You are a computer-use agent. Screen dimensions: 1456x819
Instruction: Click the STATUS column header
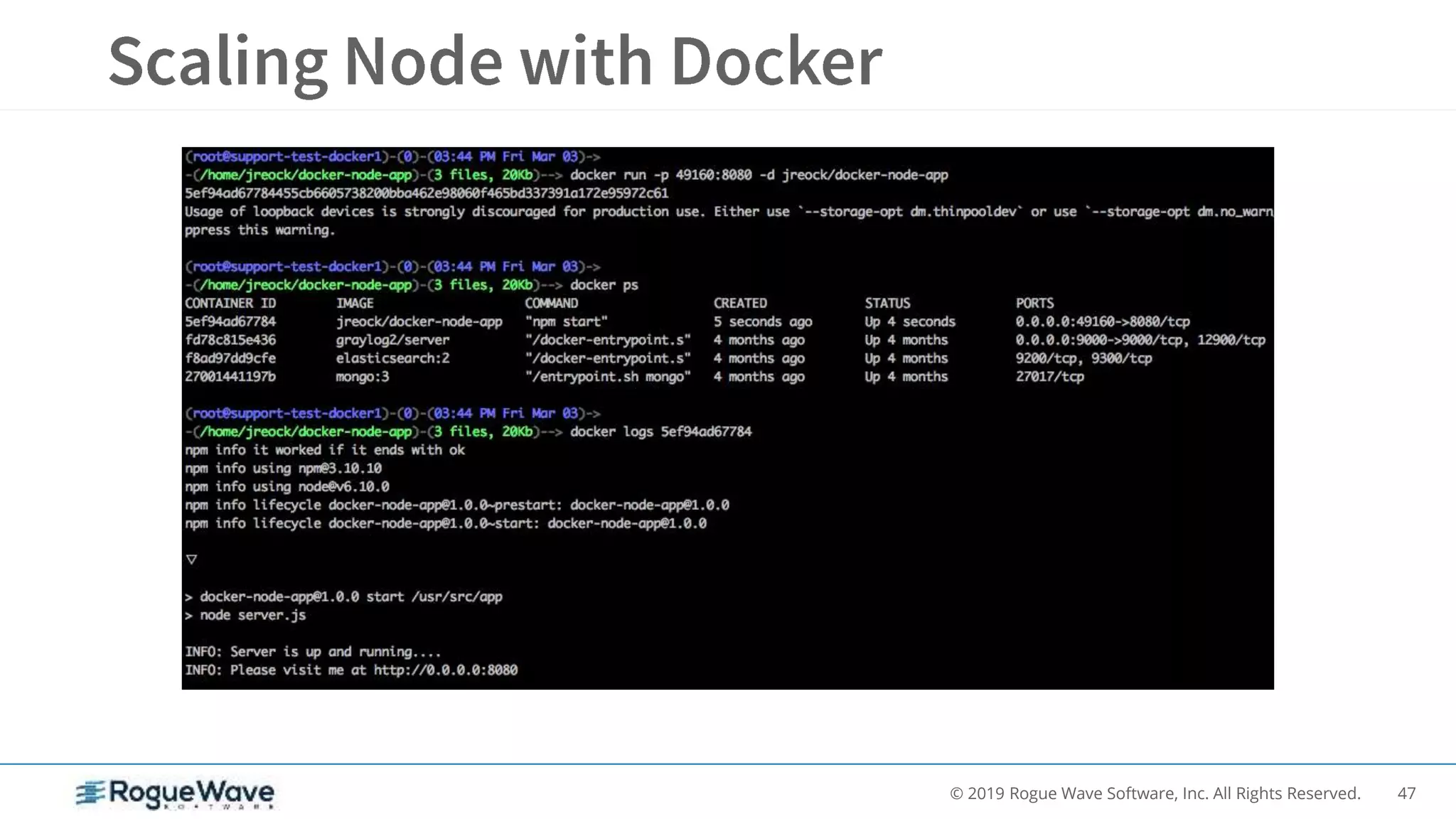(887, 303)
